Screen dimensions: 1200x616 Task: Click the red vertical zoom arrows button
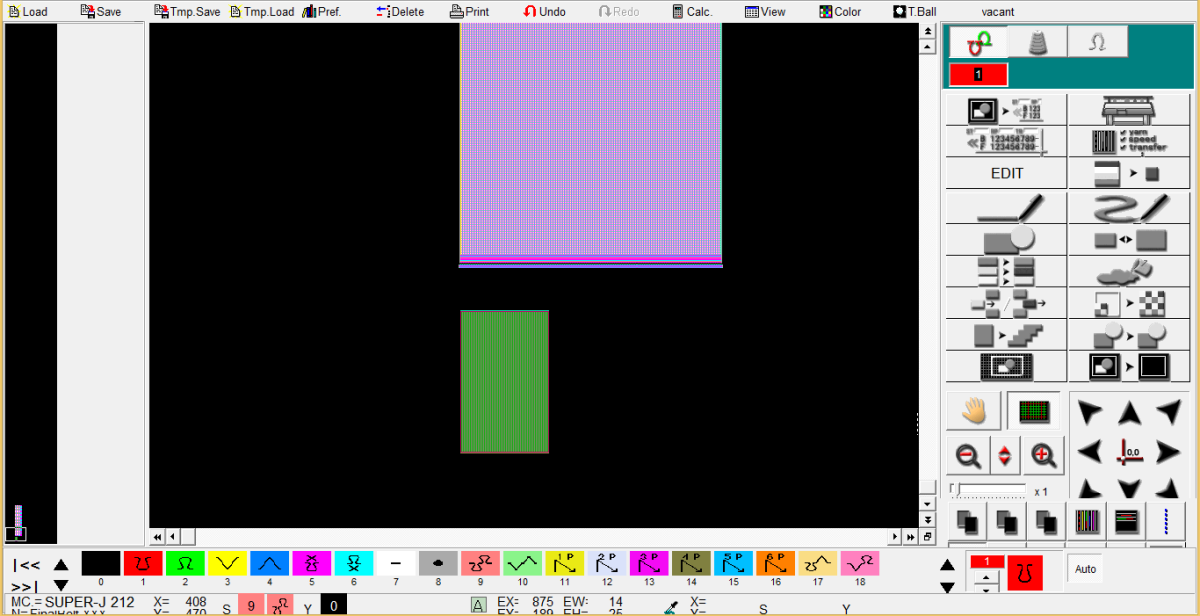point(1005,456)
